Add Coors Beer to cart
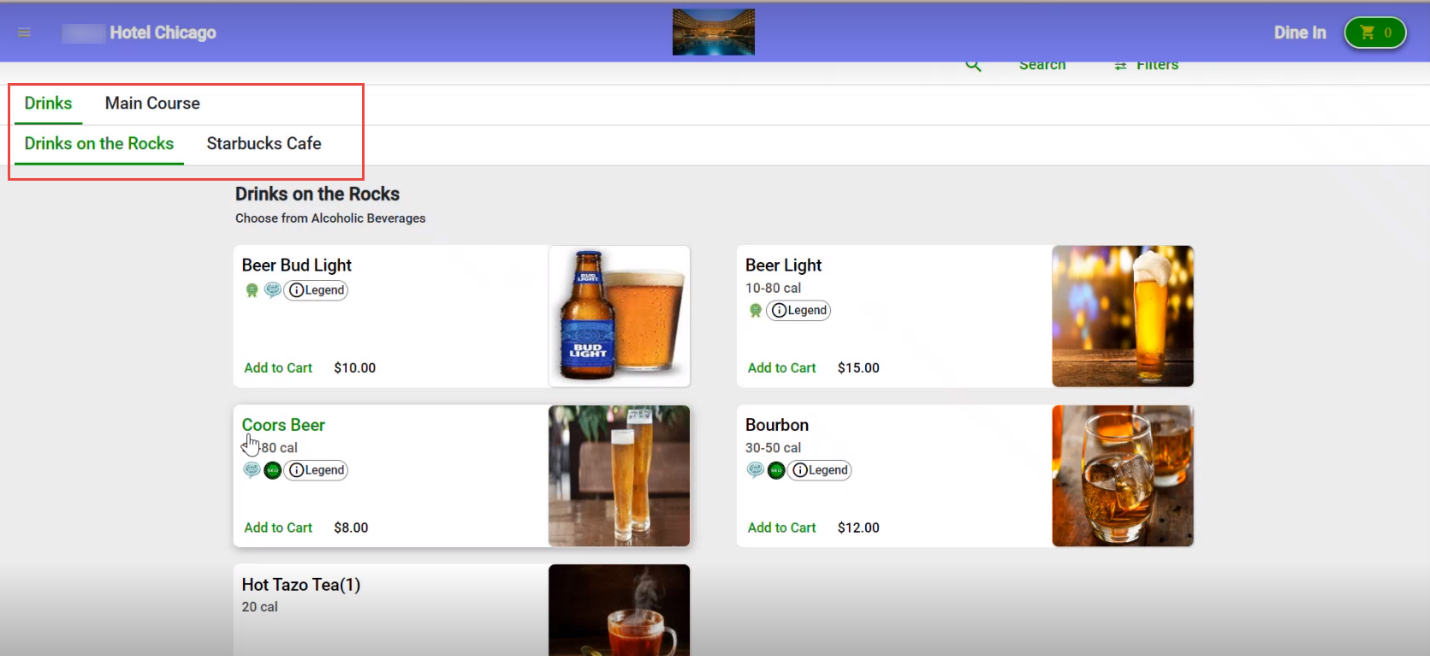 (278, 528)
